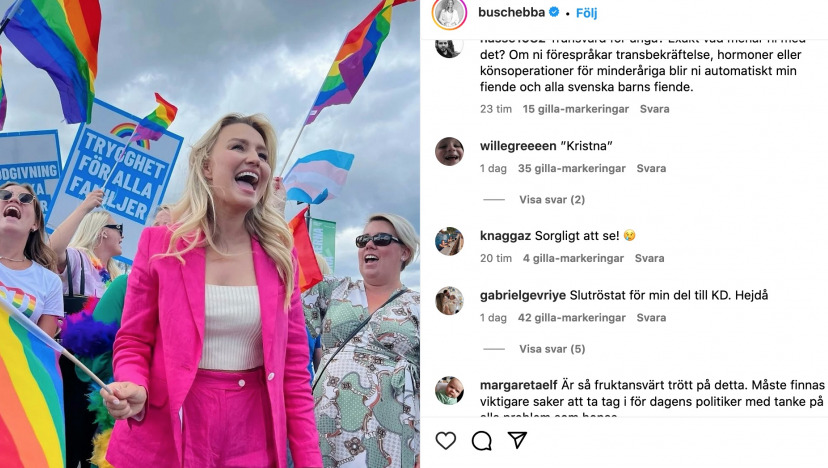Screen dimensions: 828x468
Task: Open knaggaz's avatar
Action: pyautogui.click(x=449, y=241)
